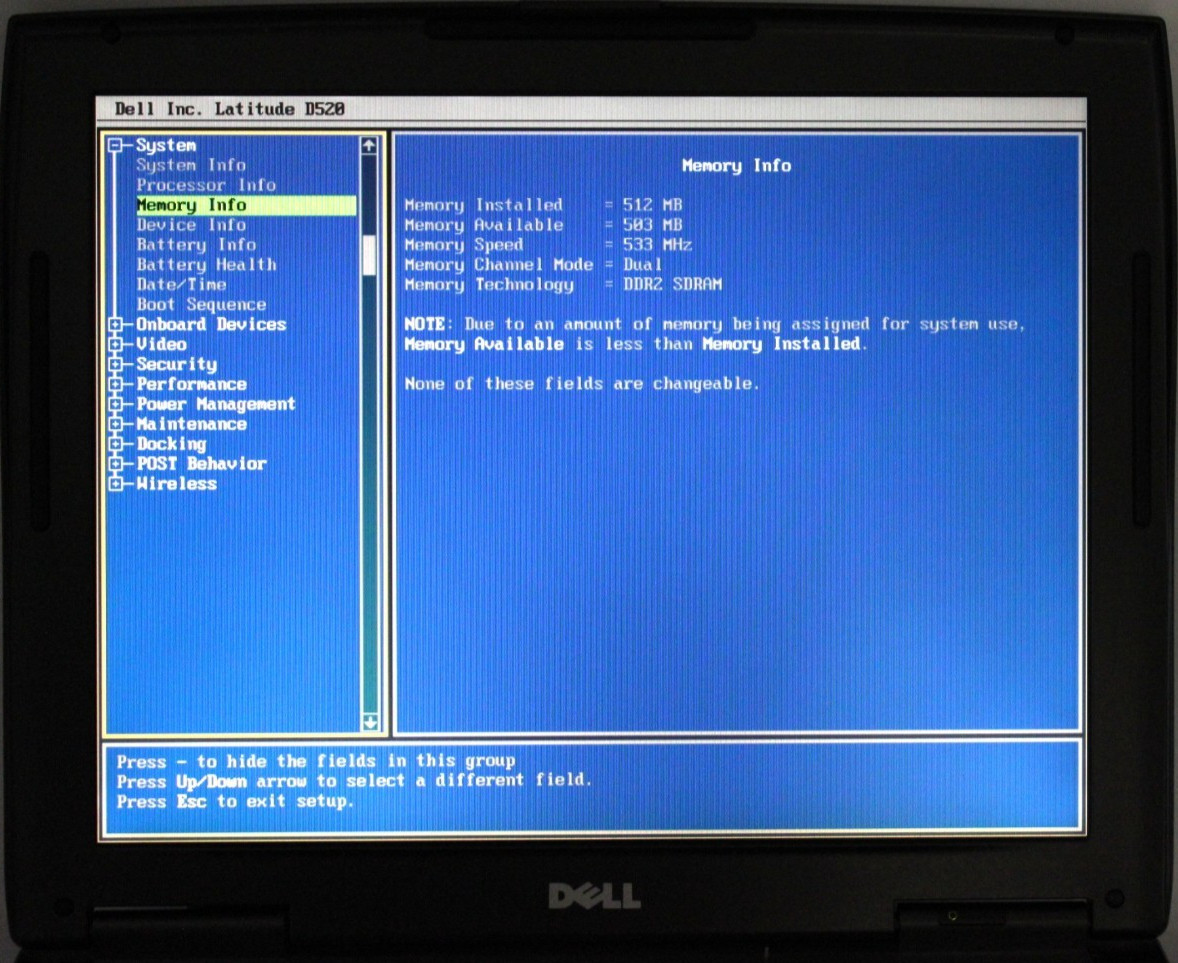
Task: Open Boot Sequence entry
Action: coord(201,304)
